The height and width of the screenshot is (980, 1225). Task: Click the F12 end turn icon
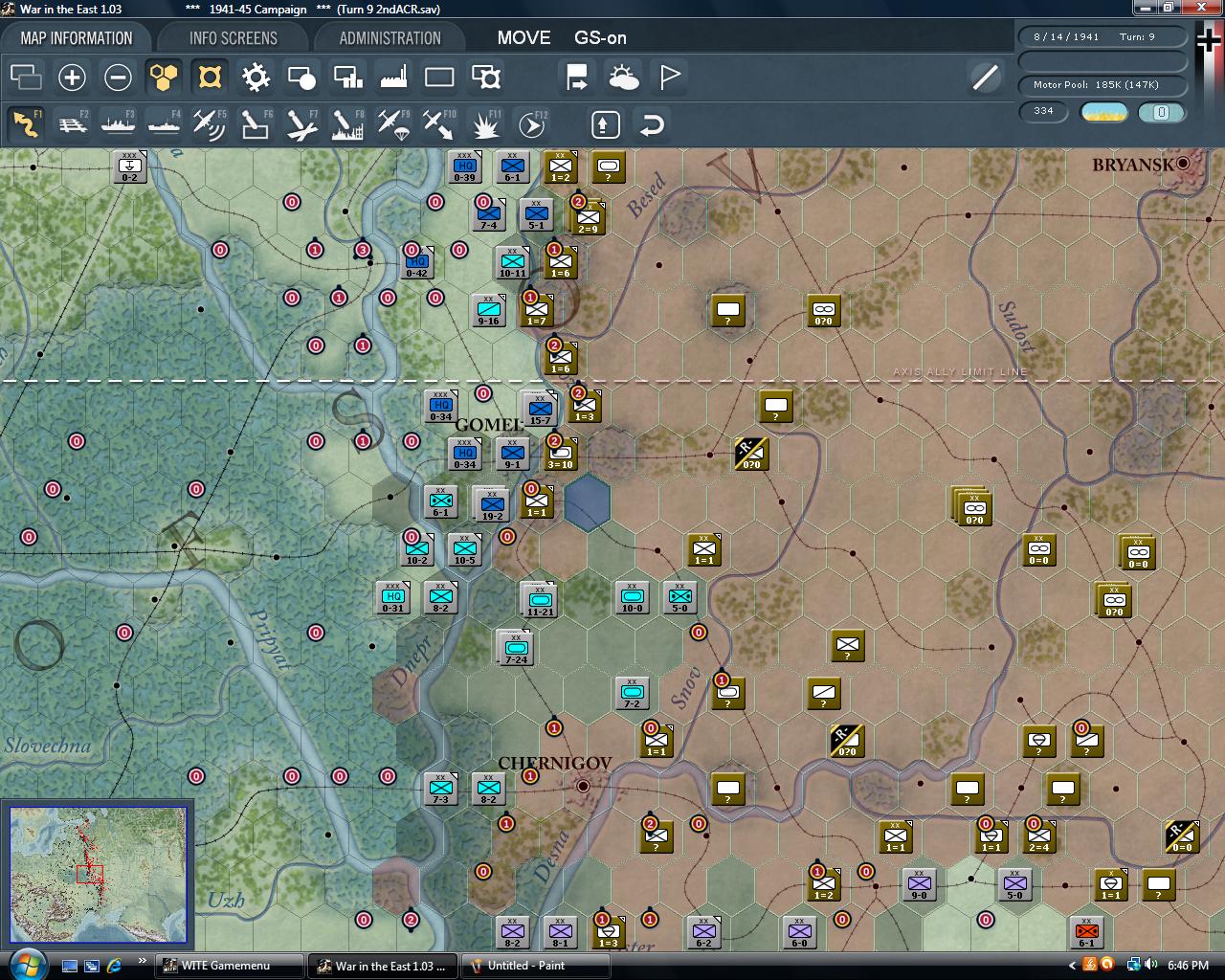(532, 123)
